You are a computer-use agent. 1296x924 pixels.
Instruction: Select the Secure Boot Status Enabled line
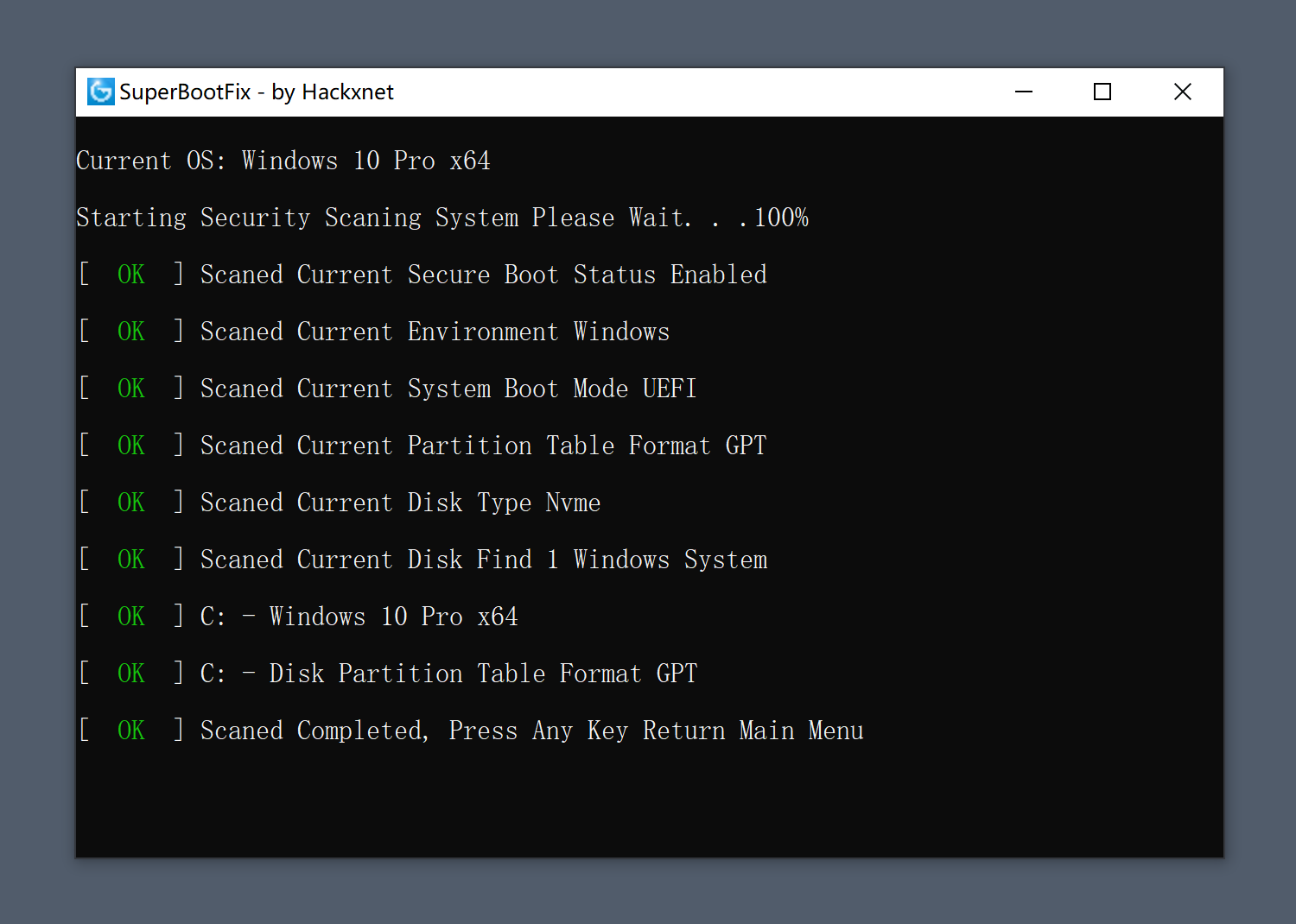coord(484,275)
